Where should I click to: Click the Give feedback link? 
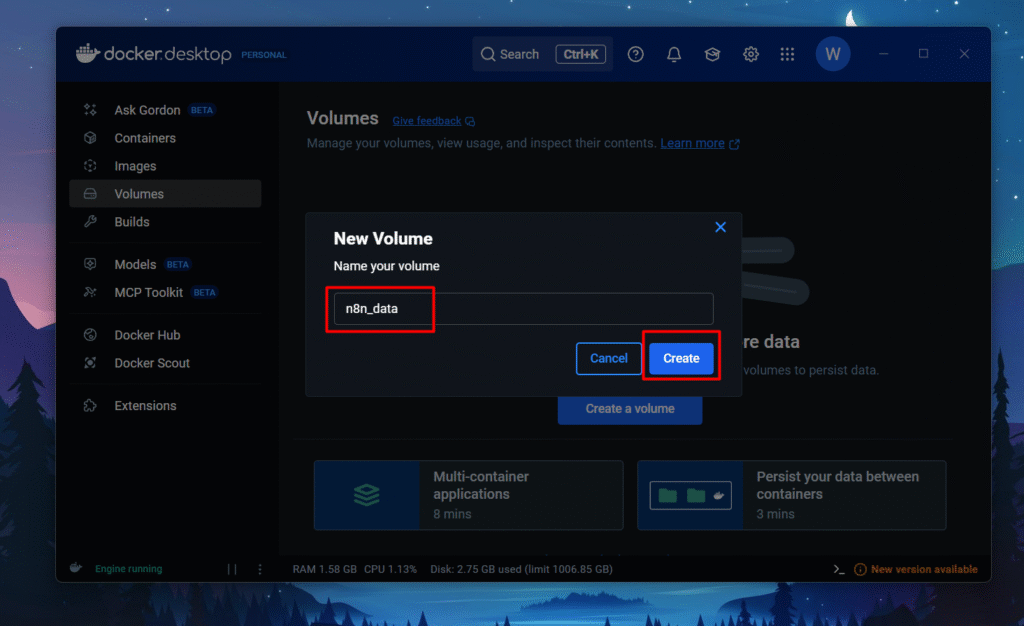(427, 121)
